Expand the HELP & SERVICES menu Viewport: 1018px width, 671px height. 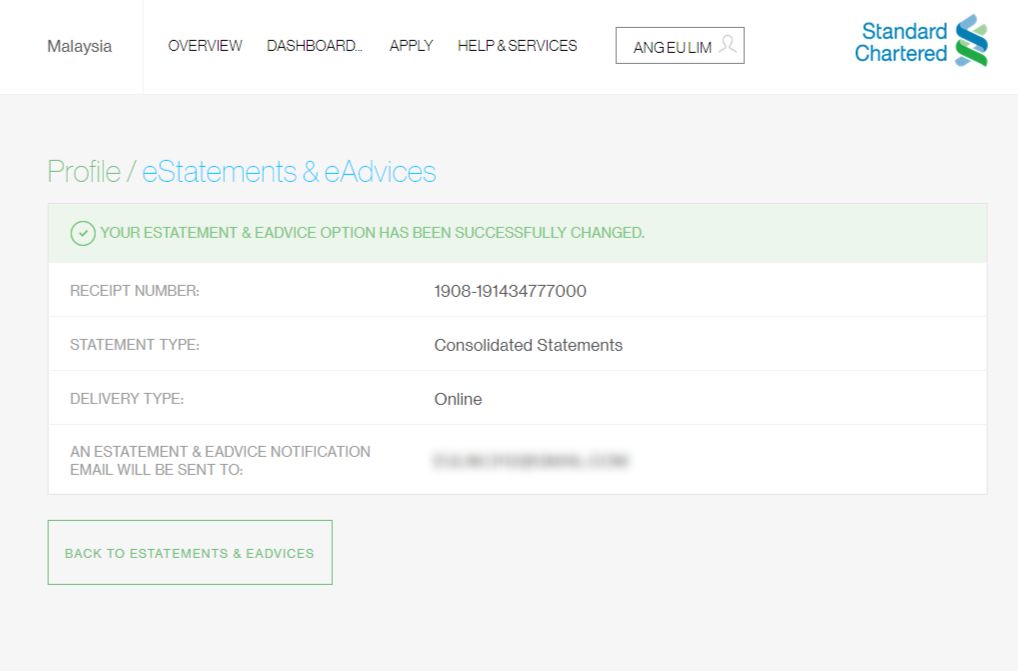[517, 46]
